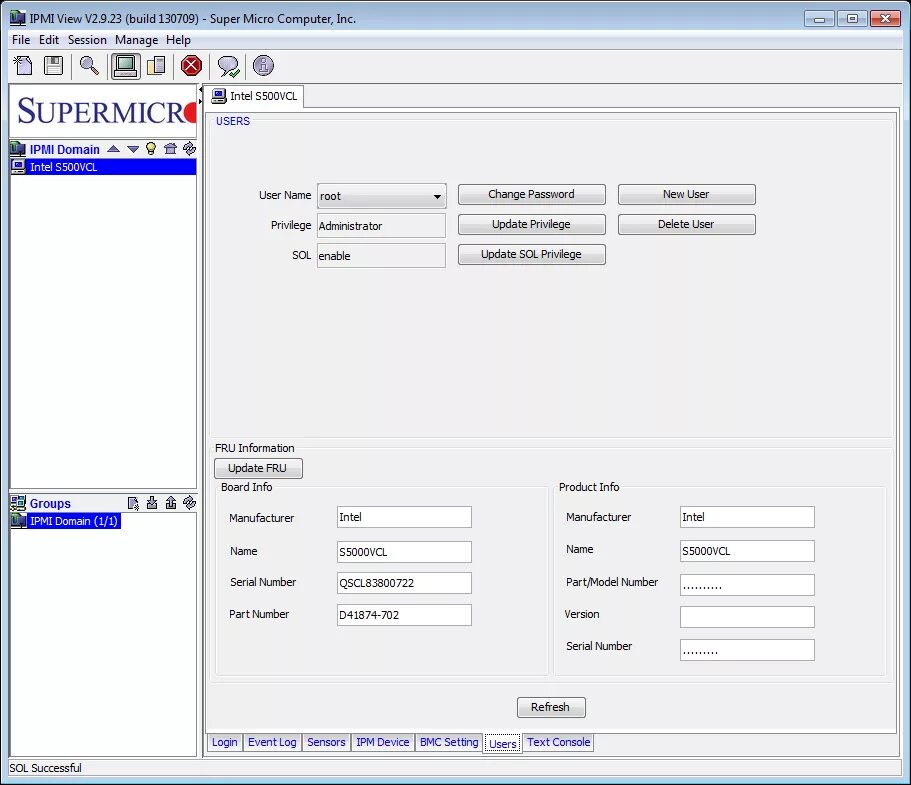911x785 pixels.
Task: Click the Product Info Manufacturer field
Action: click(747, 517)
